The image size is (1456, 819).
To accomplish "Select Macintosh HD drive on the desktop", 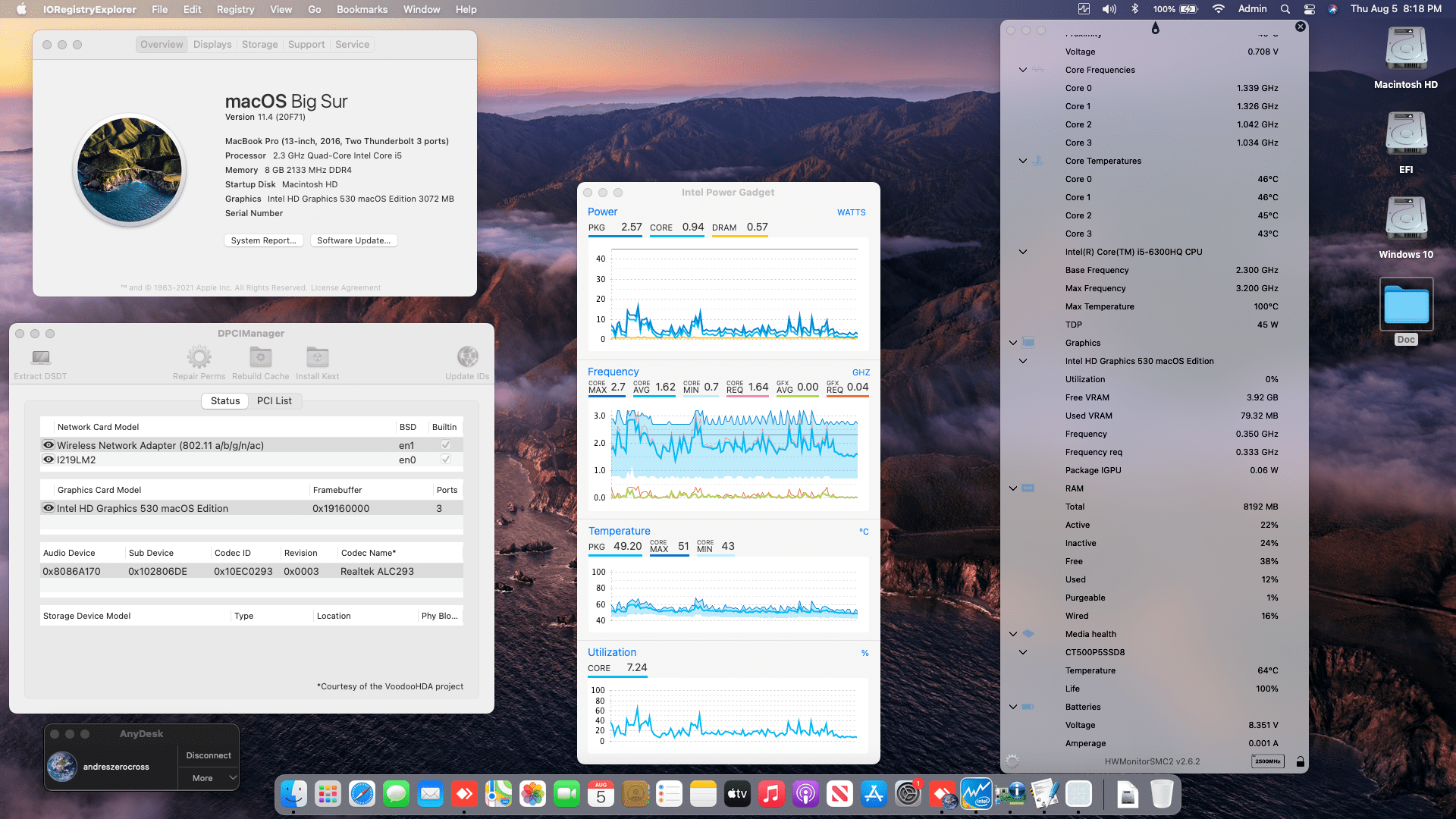I will [x=1406, y=49].
